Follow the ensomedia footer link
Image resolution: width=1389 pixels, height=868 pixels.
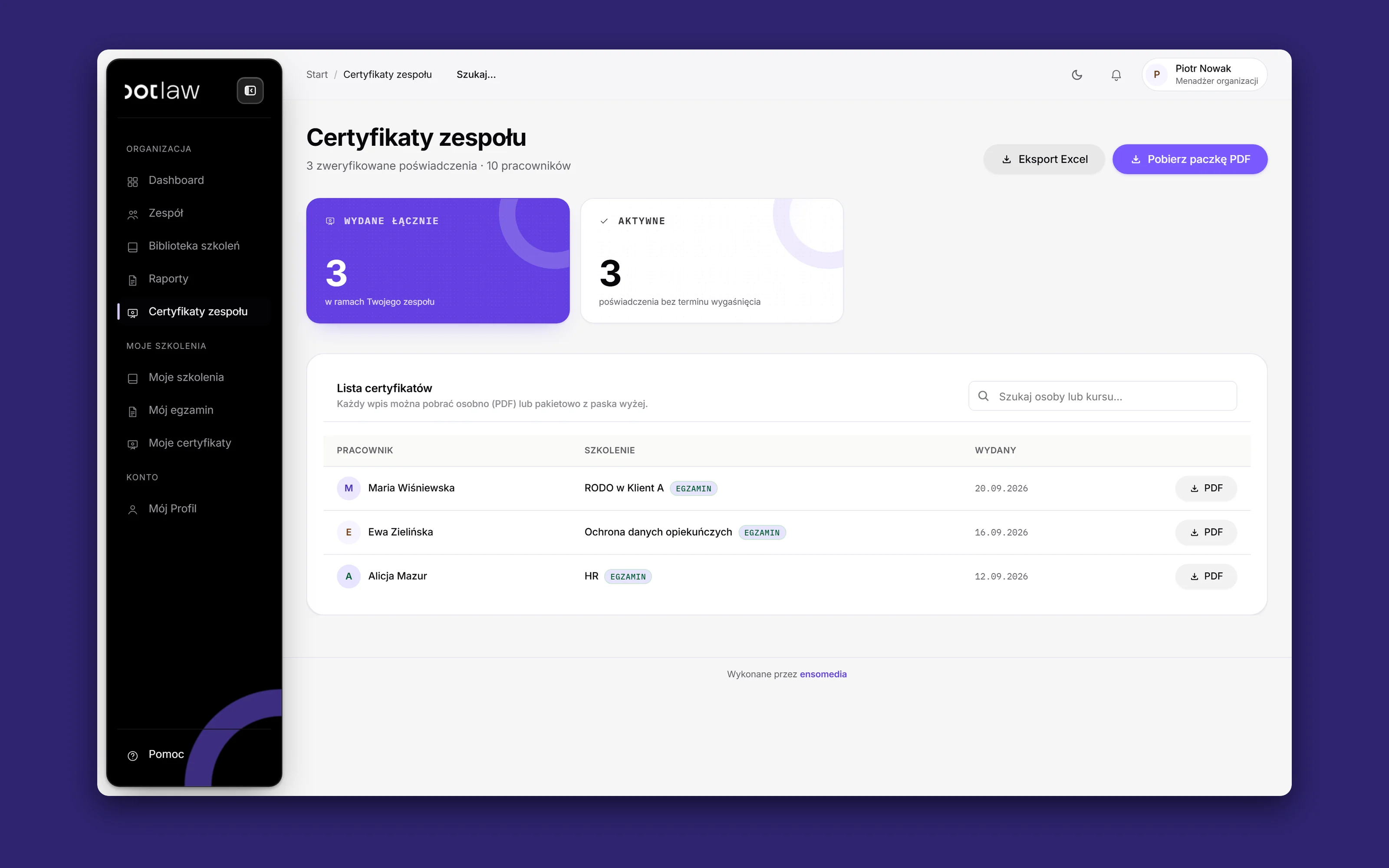(x=823, y=674)
